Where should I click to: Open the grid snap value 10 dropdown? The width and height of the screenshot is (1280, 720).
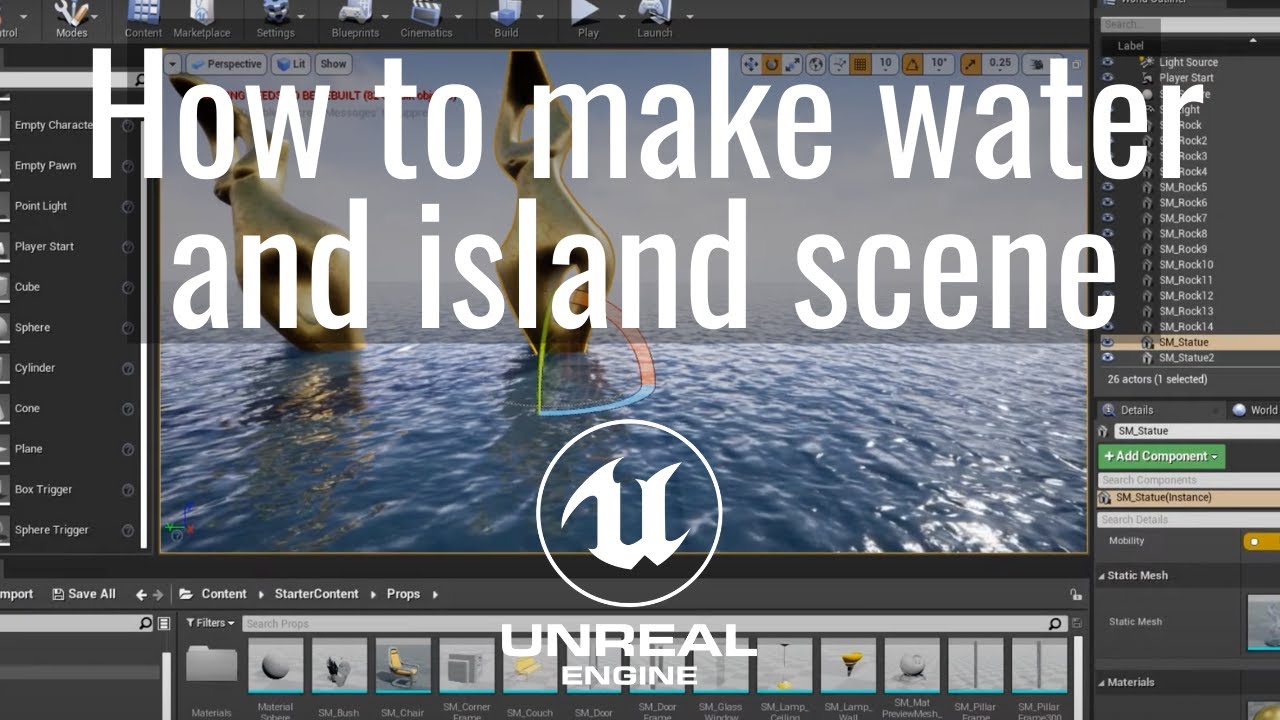pos(885,64)
